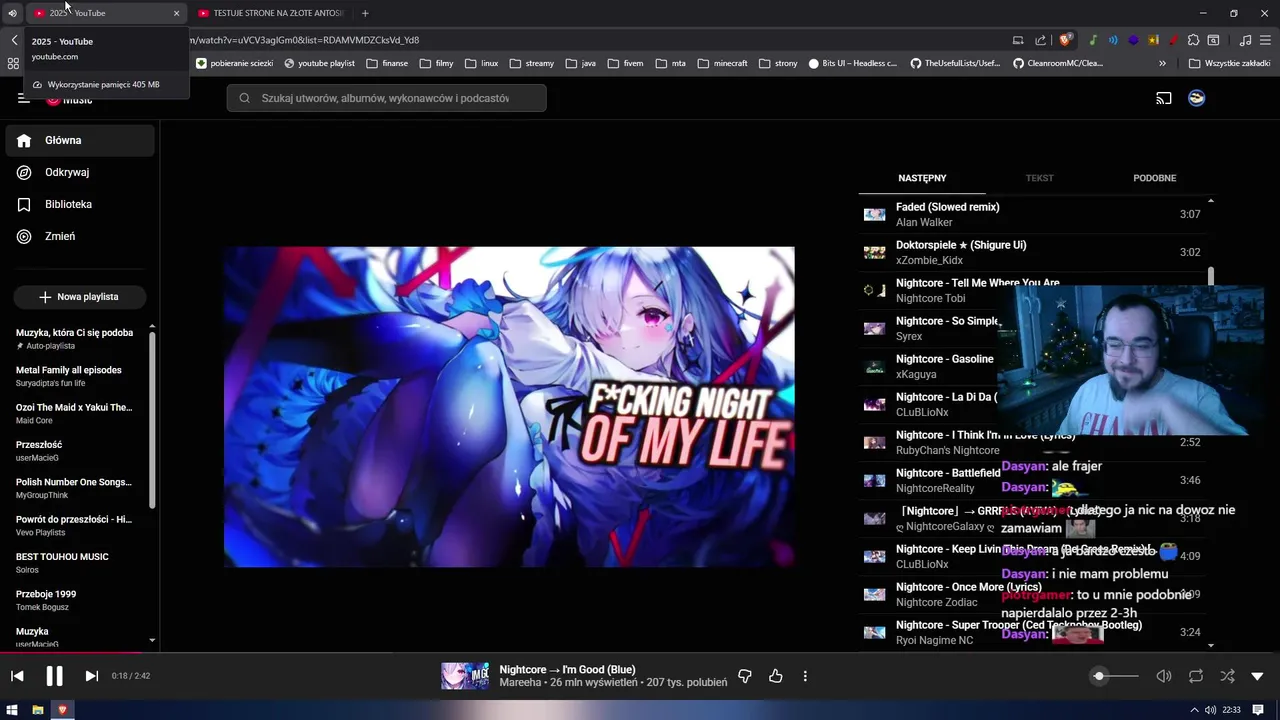Go to Główna home page

[x=80, y=141]
